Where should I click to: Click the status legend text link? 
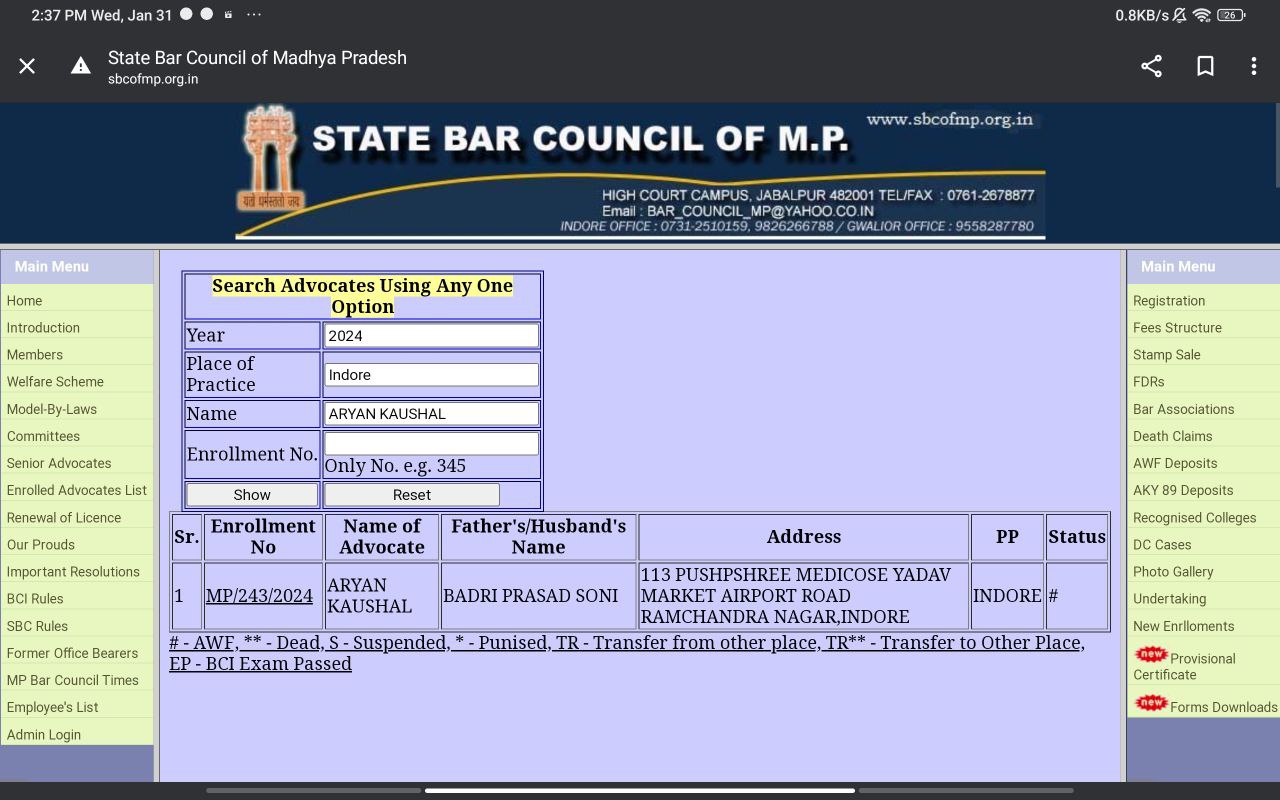click(x=627, y=653)
